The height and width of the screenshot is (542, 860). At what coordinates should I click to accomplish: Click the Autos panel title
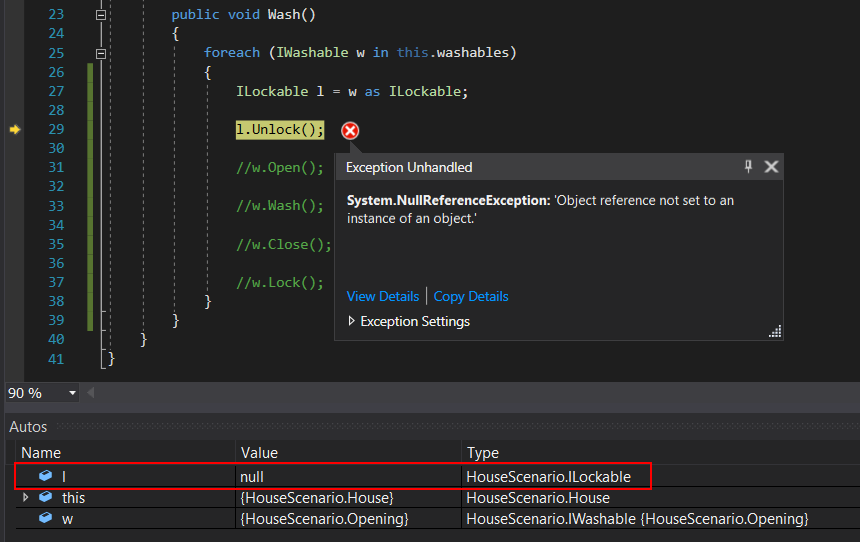(x=28, y=427)
